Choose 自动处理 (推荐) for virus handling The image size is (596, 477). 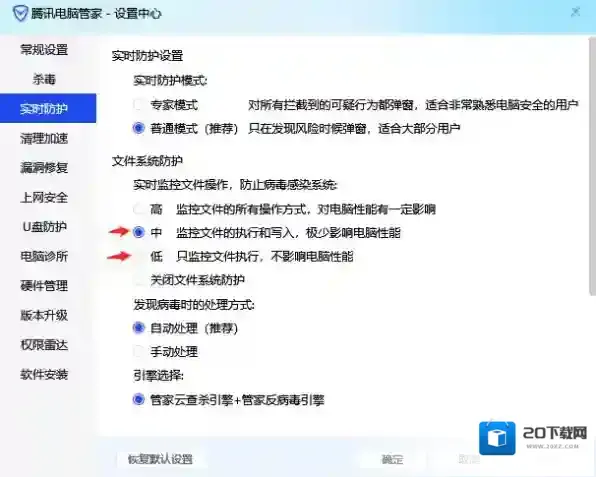[x=139, y=328]
